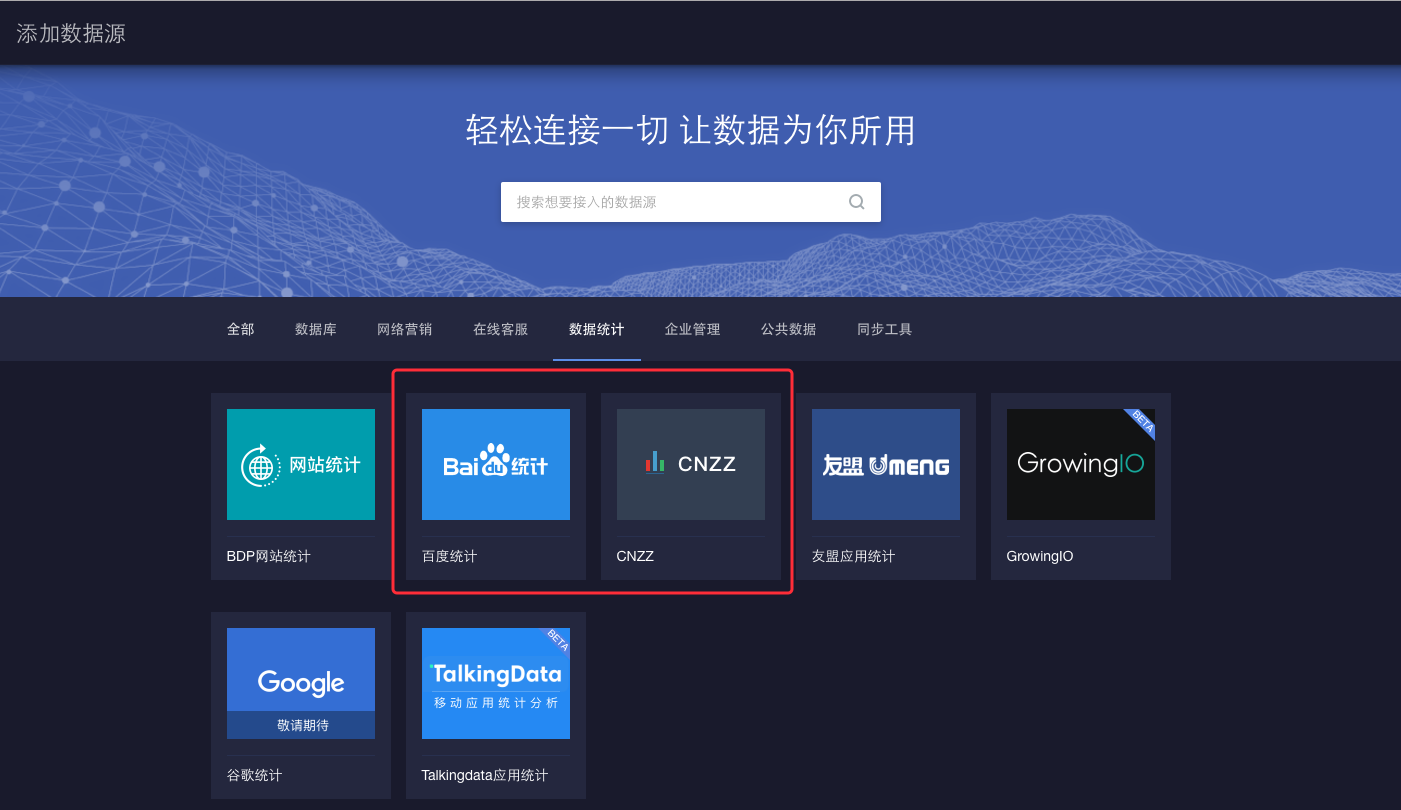1401x810 pixels.
Task: Click the search magnifier icon
Action: tap(856, 202)
